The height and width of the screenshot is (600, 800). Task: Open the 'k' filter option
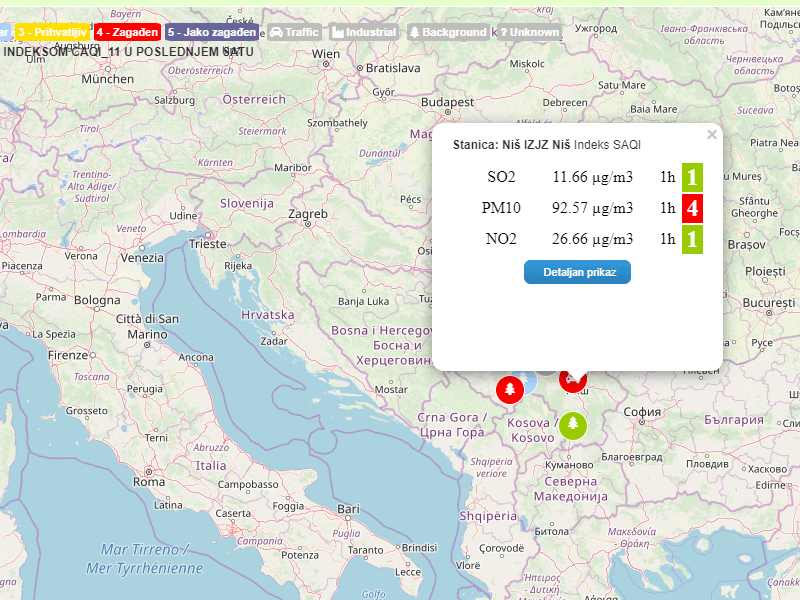click(x=494, y=31)
